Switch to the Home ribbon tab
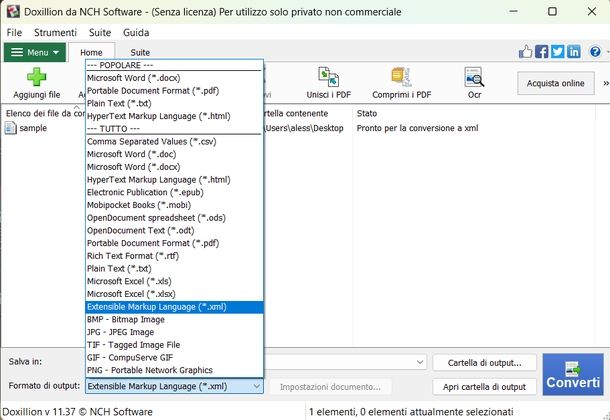Viewport: 610px width, 420px height. click(x=91, y=52)
